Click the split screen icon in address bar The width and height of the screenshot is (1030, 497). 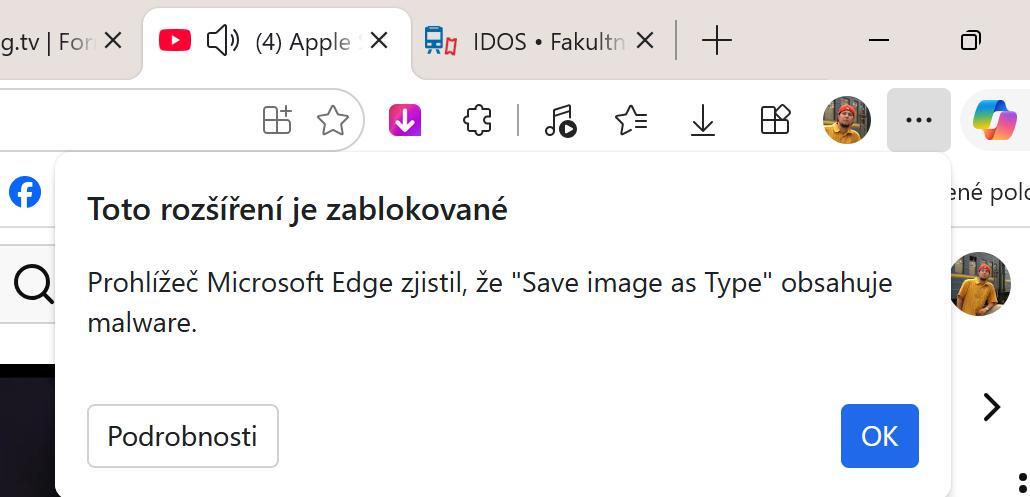(x=277, y=120)
